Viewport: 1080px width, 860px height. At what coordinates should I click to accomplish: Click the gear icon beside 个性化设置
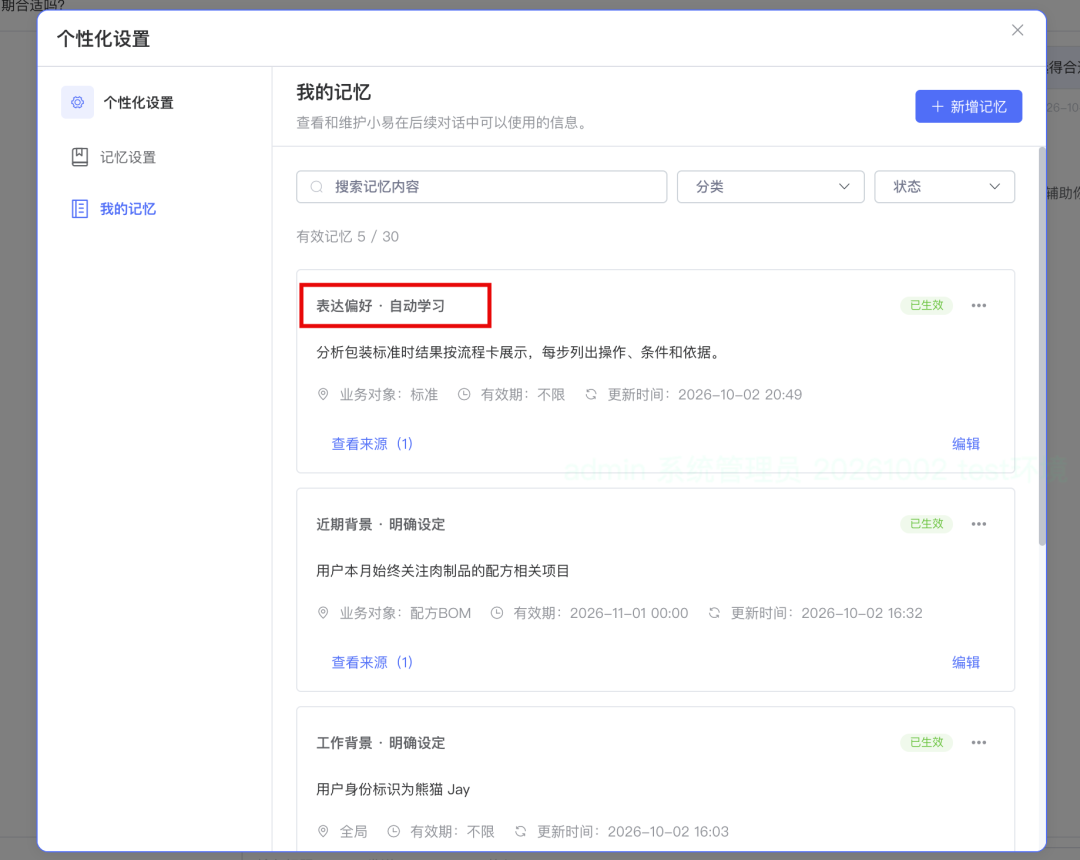pyautogui.click(x=78, y=103)
